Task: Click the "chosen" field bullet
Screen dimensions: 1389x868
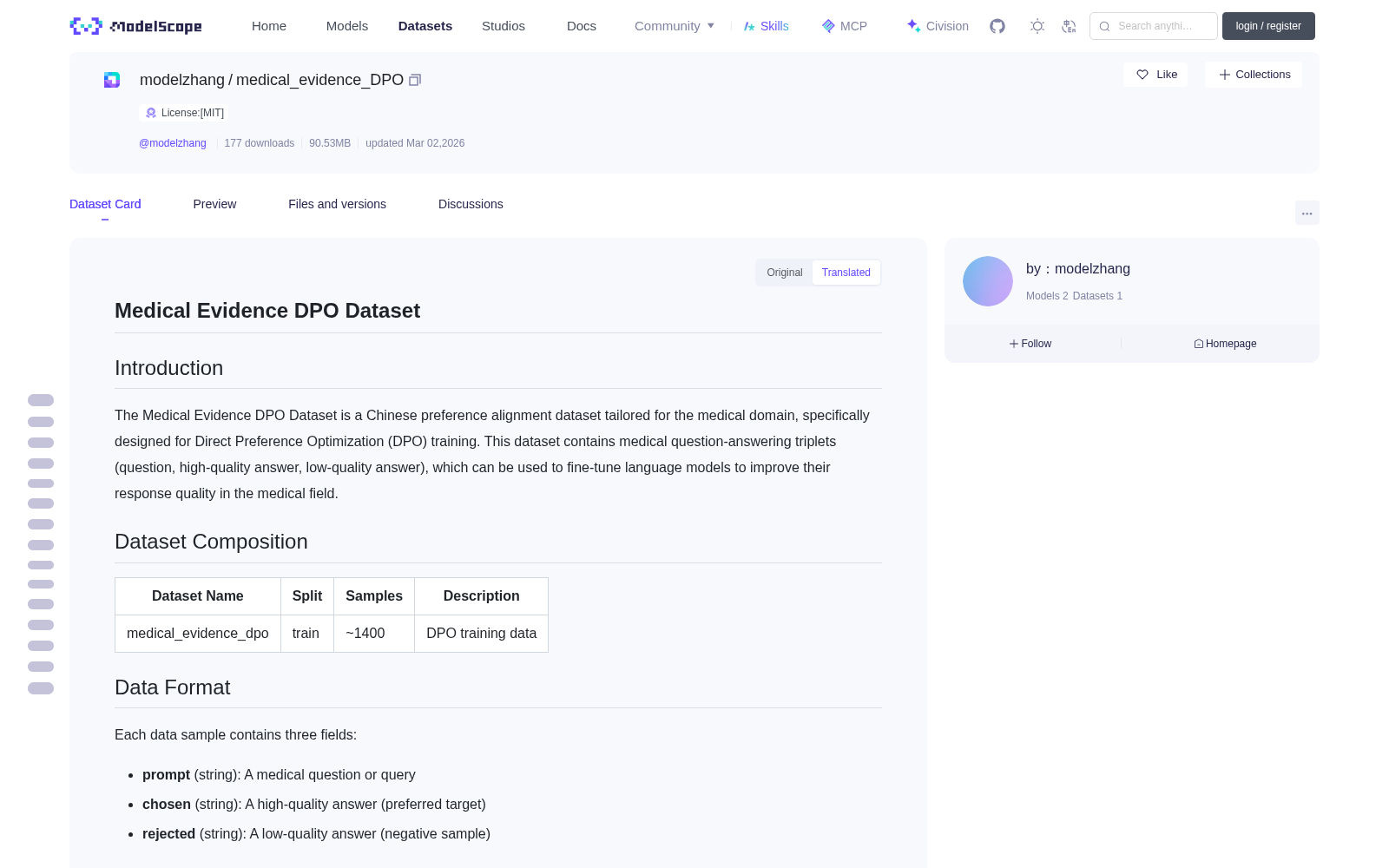Action: 314,805
